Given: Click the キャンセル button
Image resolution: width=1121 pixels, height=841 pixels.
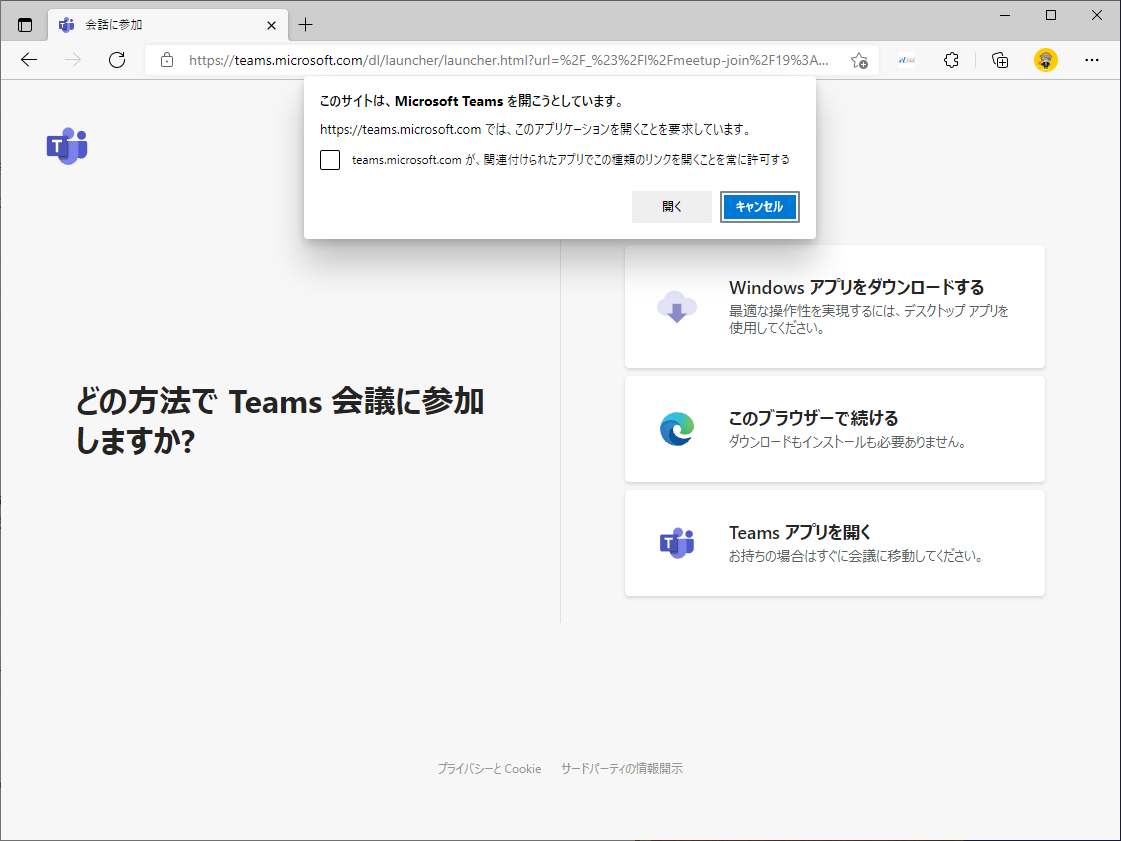Looking at the screenshot, I should pos(759,207).
